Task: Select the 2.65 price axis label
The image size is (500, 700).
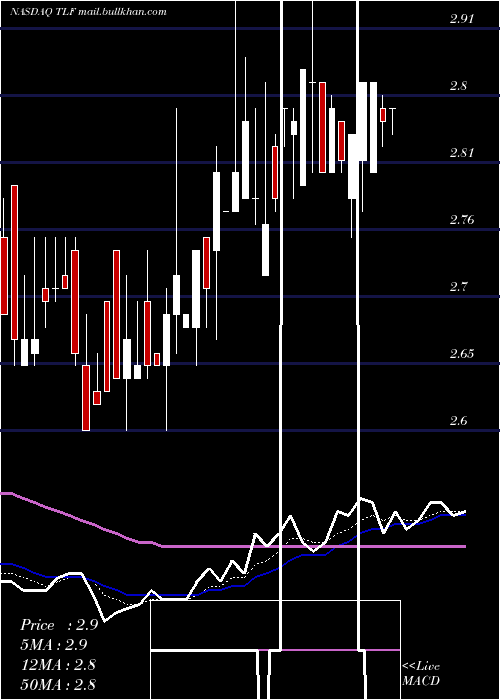Action: tap(462, 354)
